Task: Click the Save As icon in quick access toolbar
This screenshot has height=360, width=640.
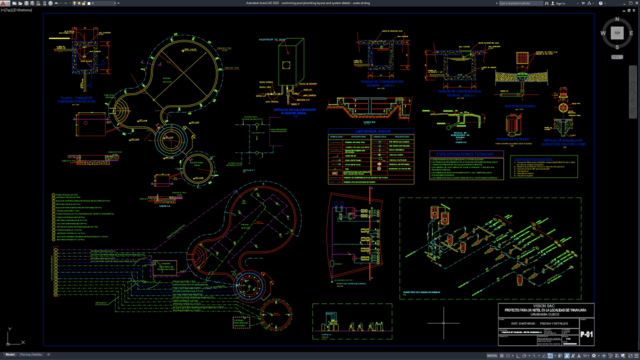Action: tap(32, 3)
